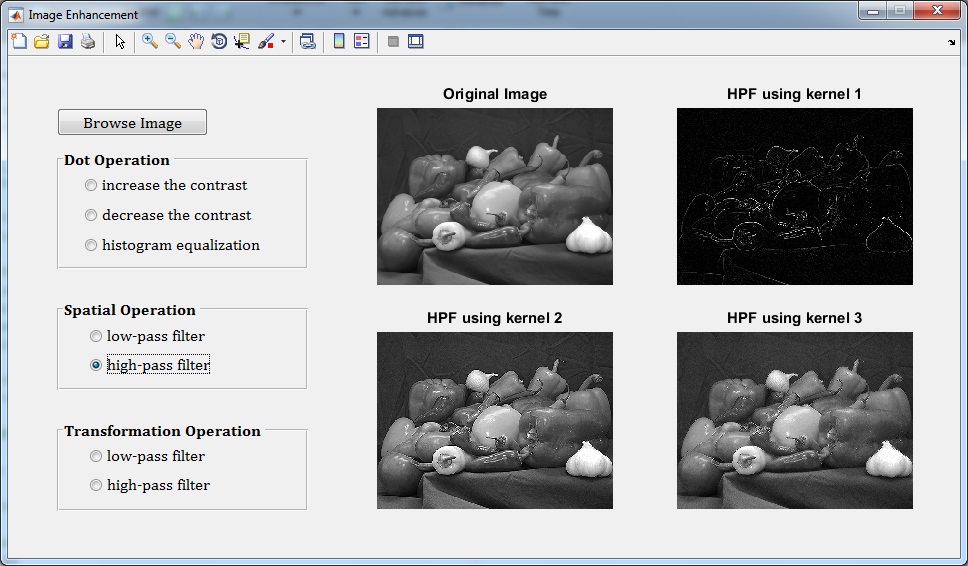The height and width of the screenshot is (566, 968).
Task: Activate the Pan hand tool
Action: click(x=196, y=42)
